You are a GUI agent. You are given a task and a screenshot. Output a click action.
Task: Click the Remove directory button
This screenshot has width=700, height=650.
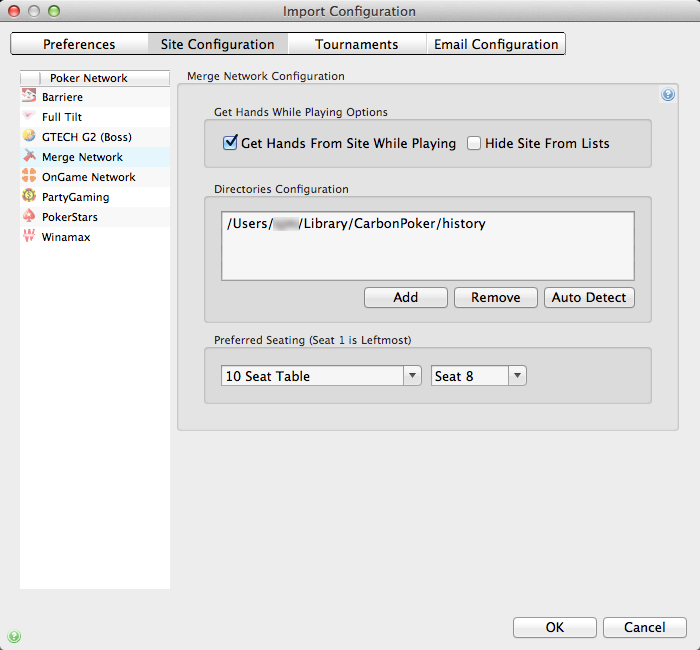[x=496, y=297]
